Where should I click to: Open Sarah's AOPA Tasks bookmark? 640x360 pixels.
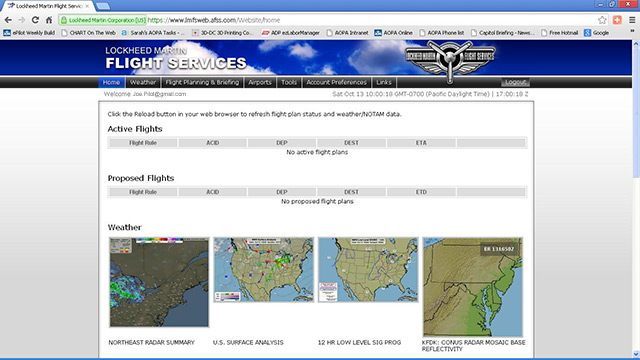pos(153,33)
